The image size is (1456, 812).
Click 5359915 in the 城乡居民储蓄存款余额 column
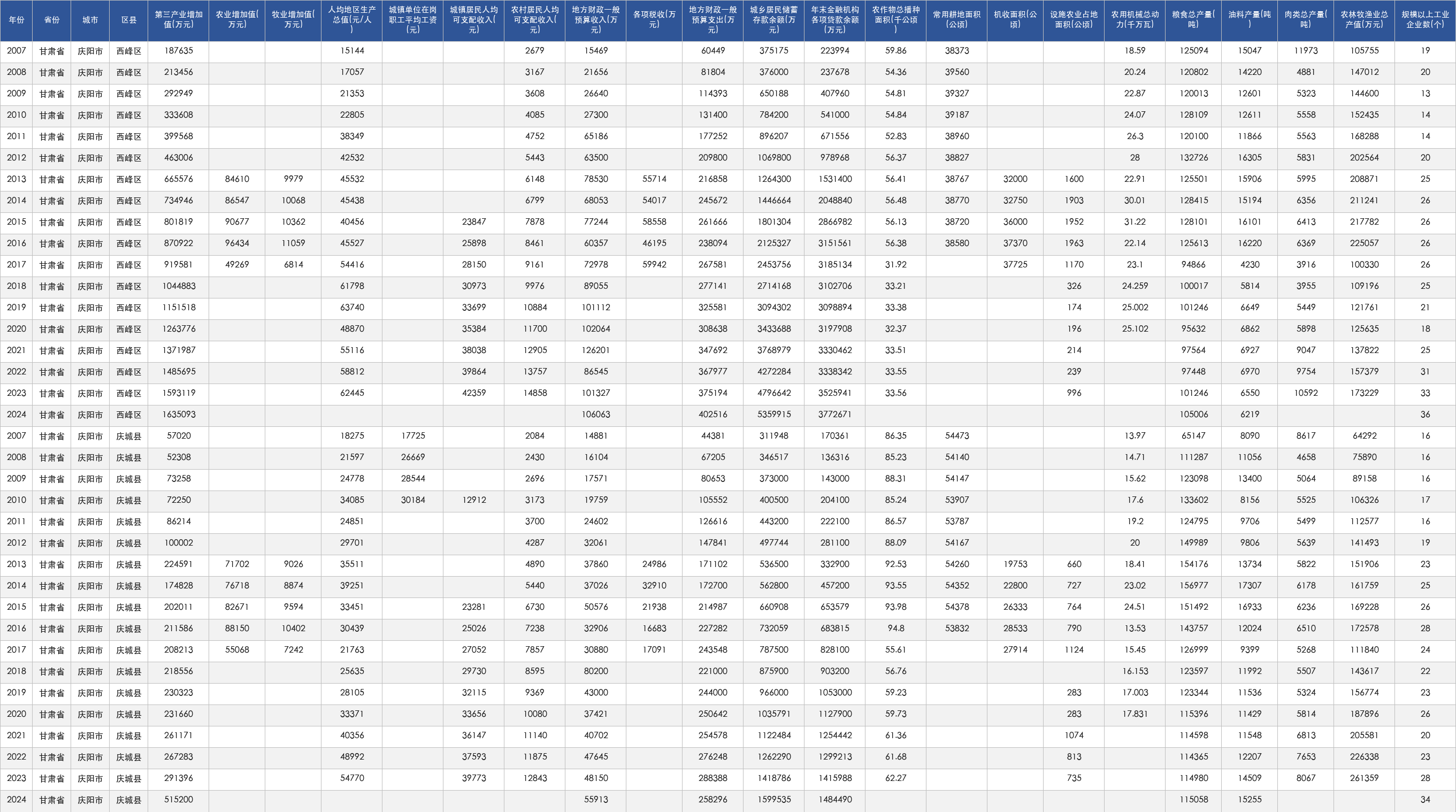pyautogui.click(x=774, y=415)
